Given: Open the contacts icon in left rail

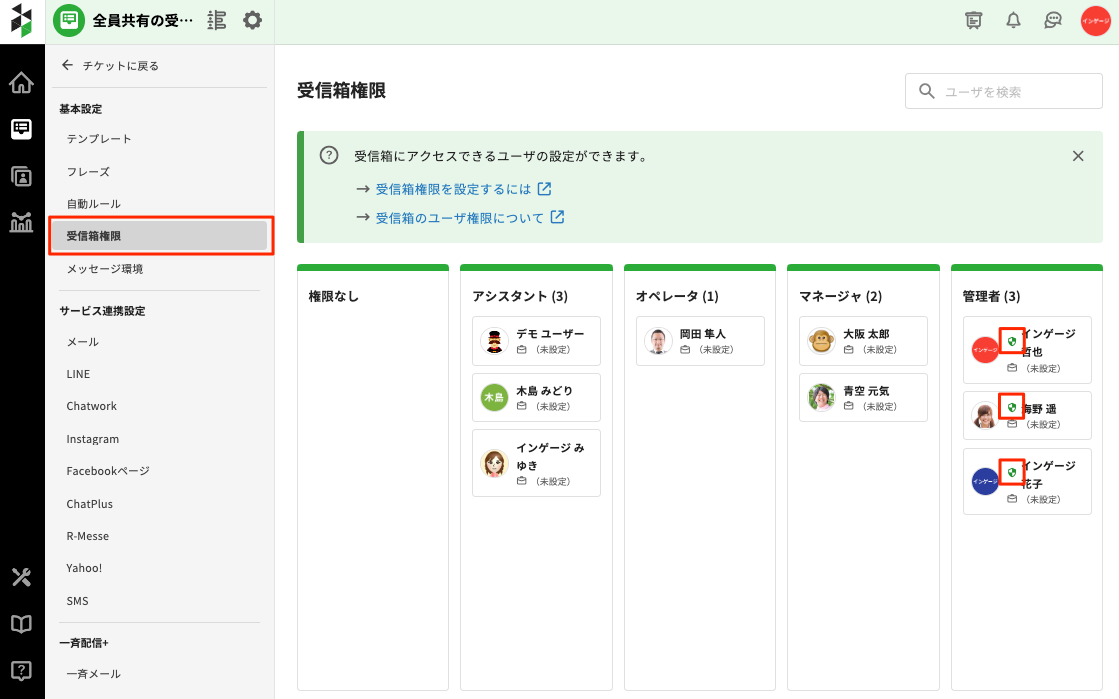Looking at the screenshot, I should (21, 176).
